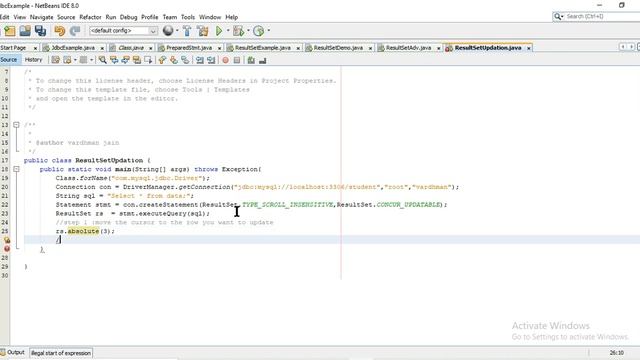The width and height of the screenshot is (640, 360).
Task: Open the Navigate menu
Action: (41, 17)
